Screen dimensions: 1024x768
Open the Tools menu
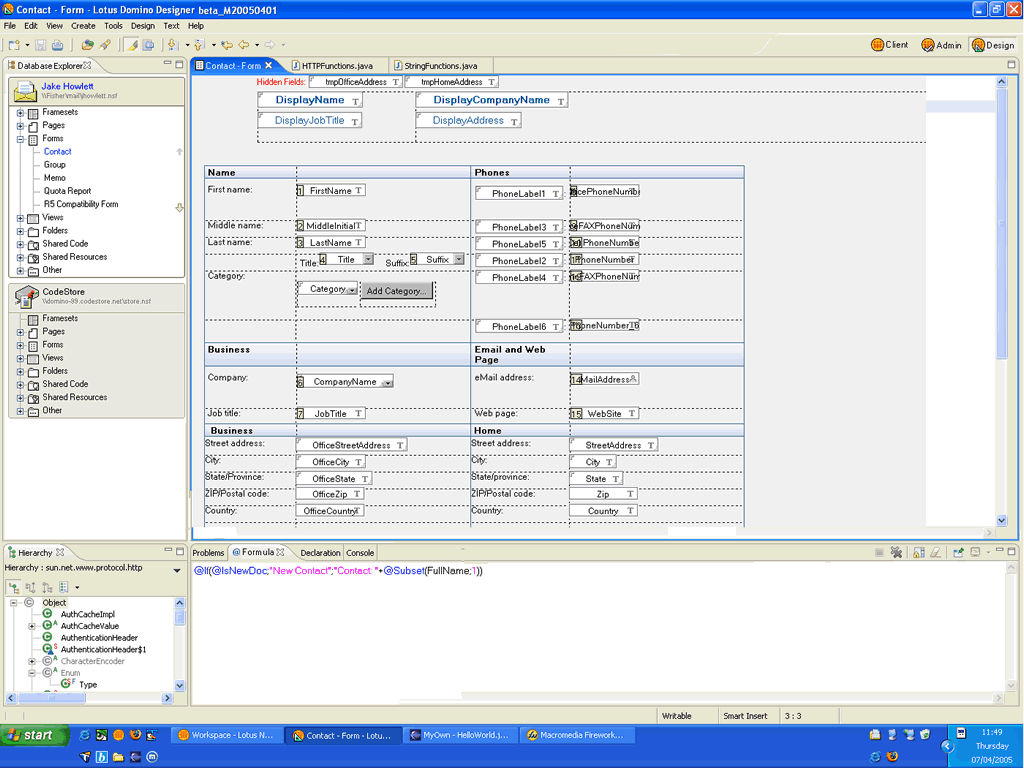click(x=113, y=26)
